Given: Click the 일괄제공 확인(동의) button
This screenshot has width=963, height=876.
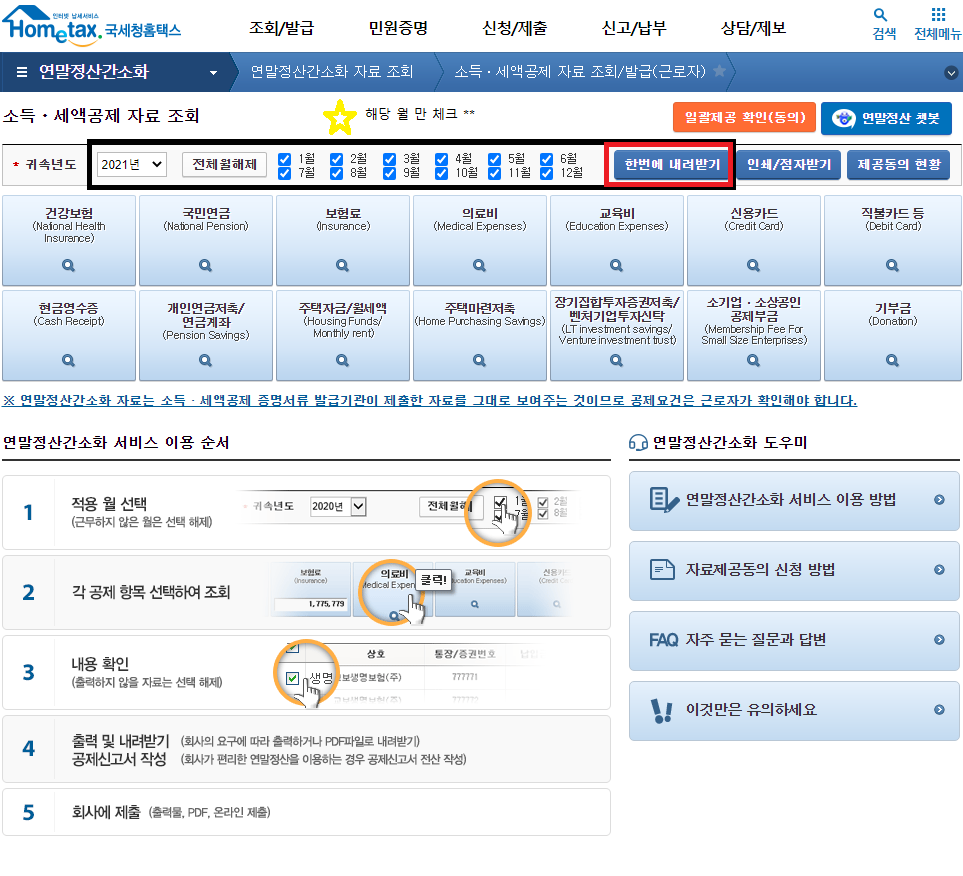Looking at the screenshot, I should [x=744, y=118].
